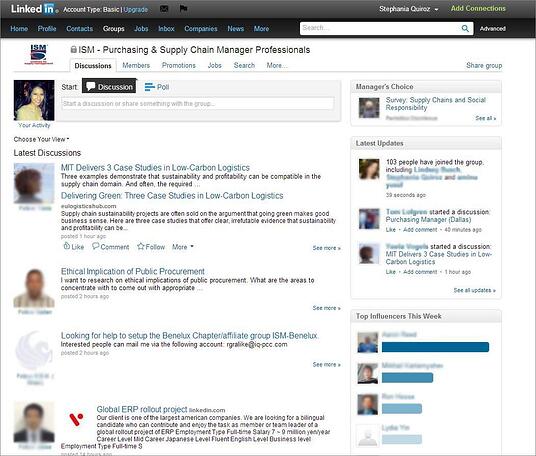Switch to the group Jobs tab
Image resolution: width=536 pixels, height=456 pixels.
pos(215,65)
